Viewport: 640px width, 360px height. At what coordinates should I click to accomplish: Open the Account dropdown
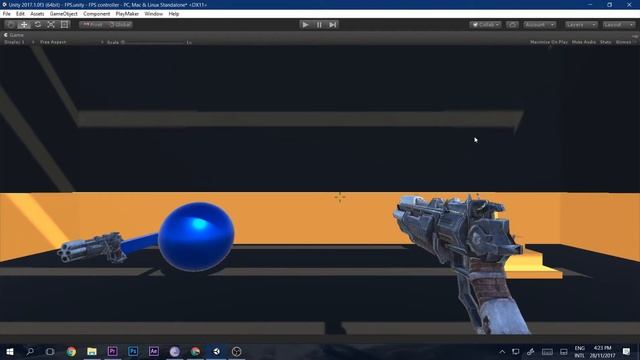(x=539, y=24)
